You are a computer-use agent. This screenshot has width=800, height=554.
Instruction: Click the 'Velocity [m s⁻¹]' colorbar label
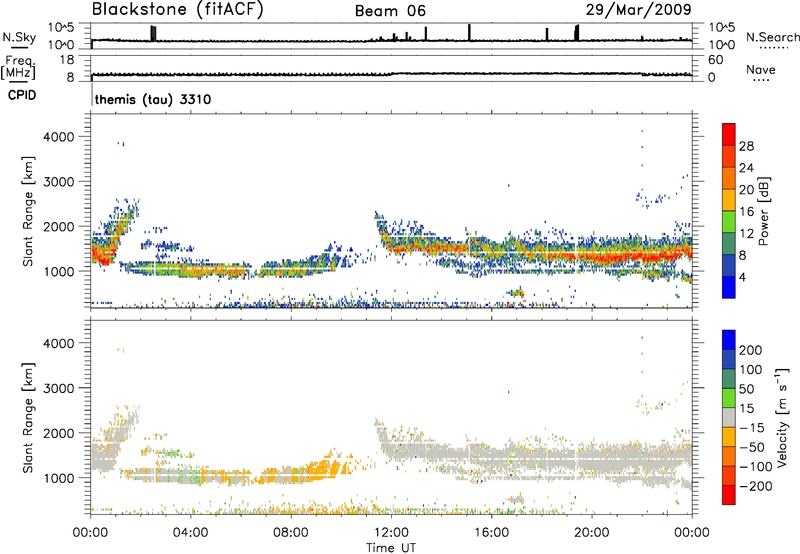(x=781, y=417)
